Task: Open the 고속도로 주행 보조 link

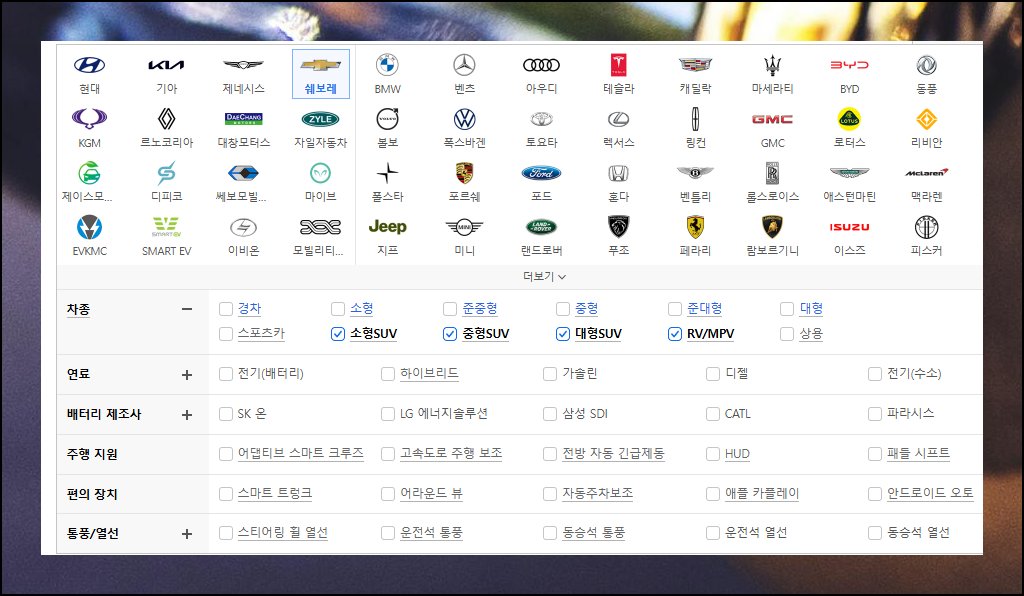Action: click(451, 454)
